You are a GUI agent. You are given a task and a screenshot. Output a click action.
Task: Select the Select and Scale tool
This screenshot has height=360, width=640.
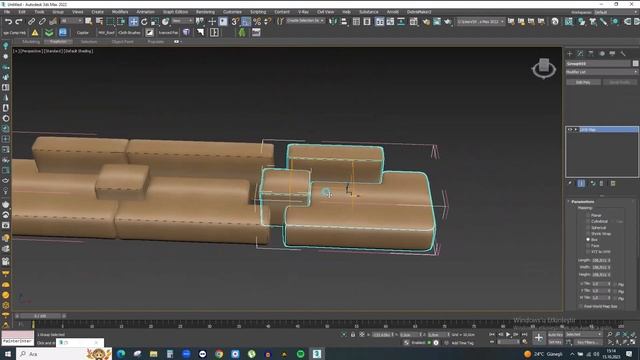point(155,21)
